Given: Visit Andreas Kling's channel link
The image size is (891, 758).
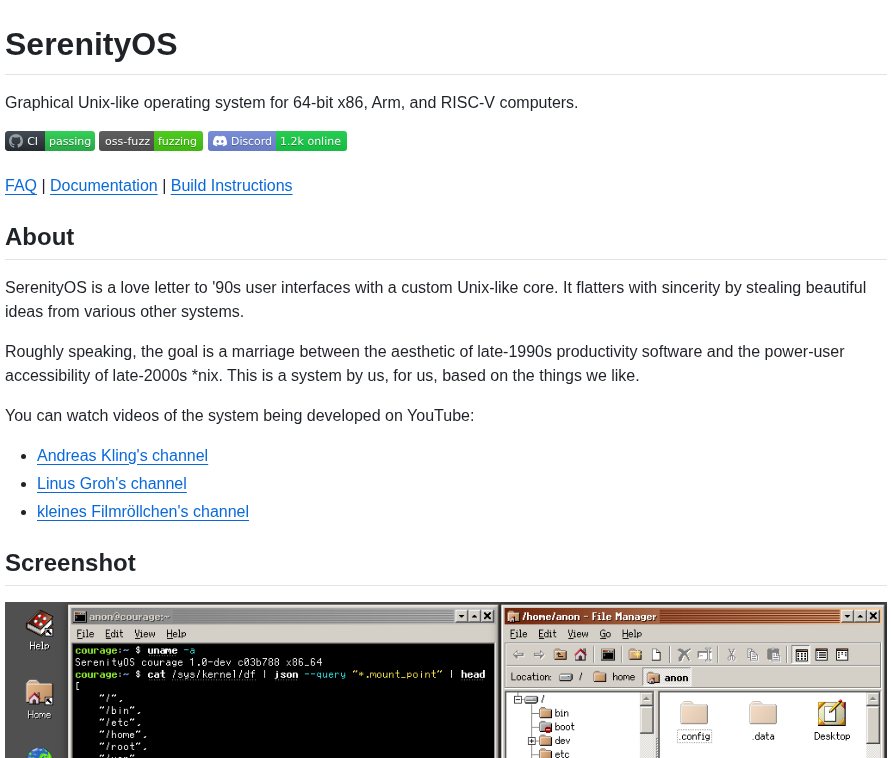Looking at the screenshot, I should pos(122,456).
